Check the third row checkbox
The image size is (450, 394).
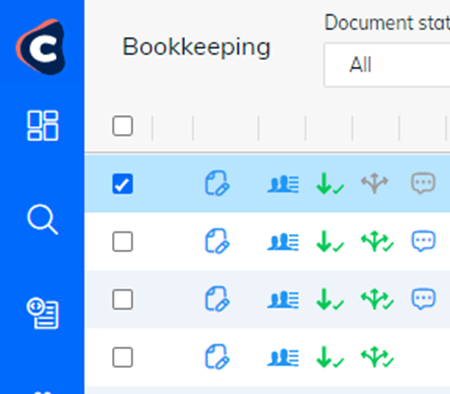[123, 299]
